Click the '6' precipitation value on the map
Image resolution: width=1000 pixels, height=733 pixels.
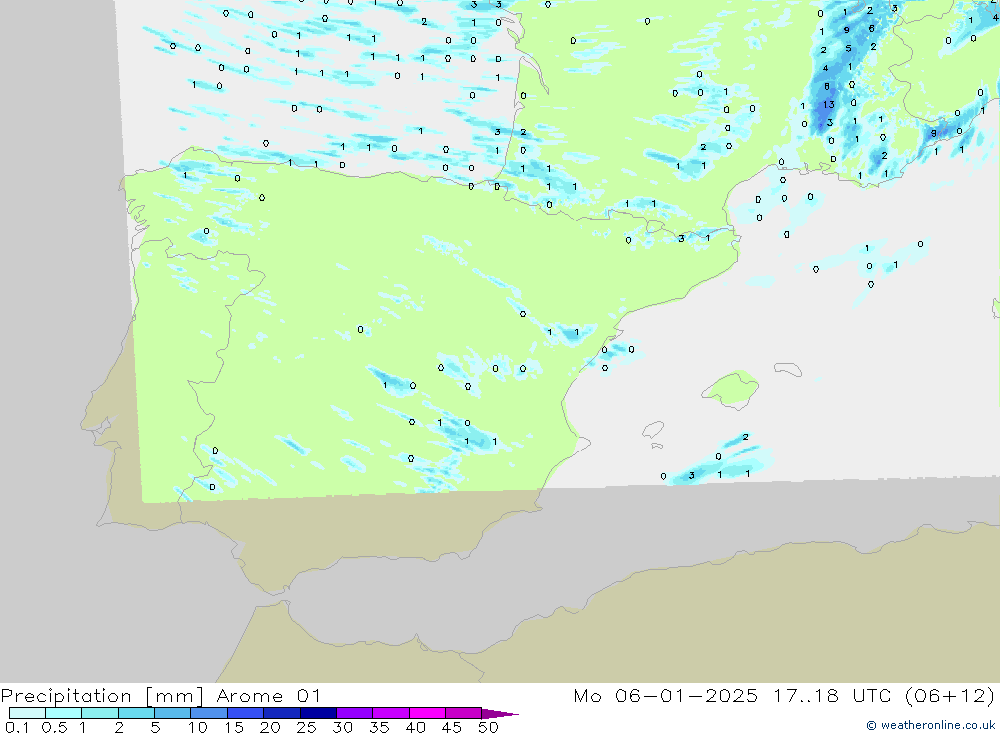[x=872, y=29]
